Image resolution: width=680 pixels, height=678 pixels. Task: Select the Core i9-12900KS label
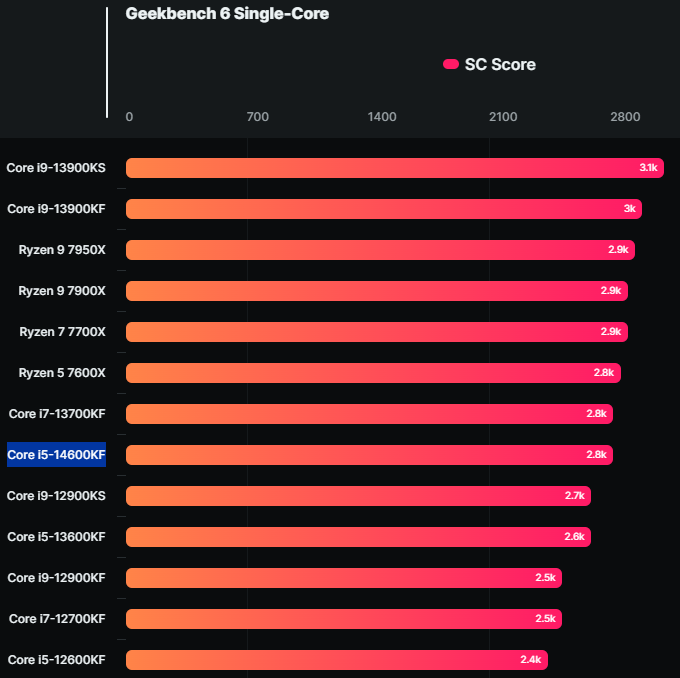tap(56, 496)
